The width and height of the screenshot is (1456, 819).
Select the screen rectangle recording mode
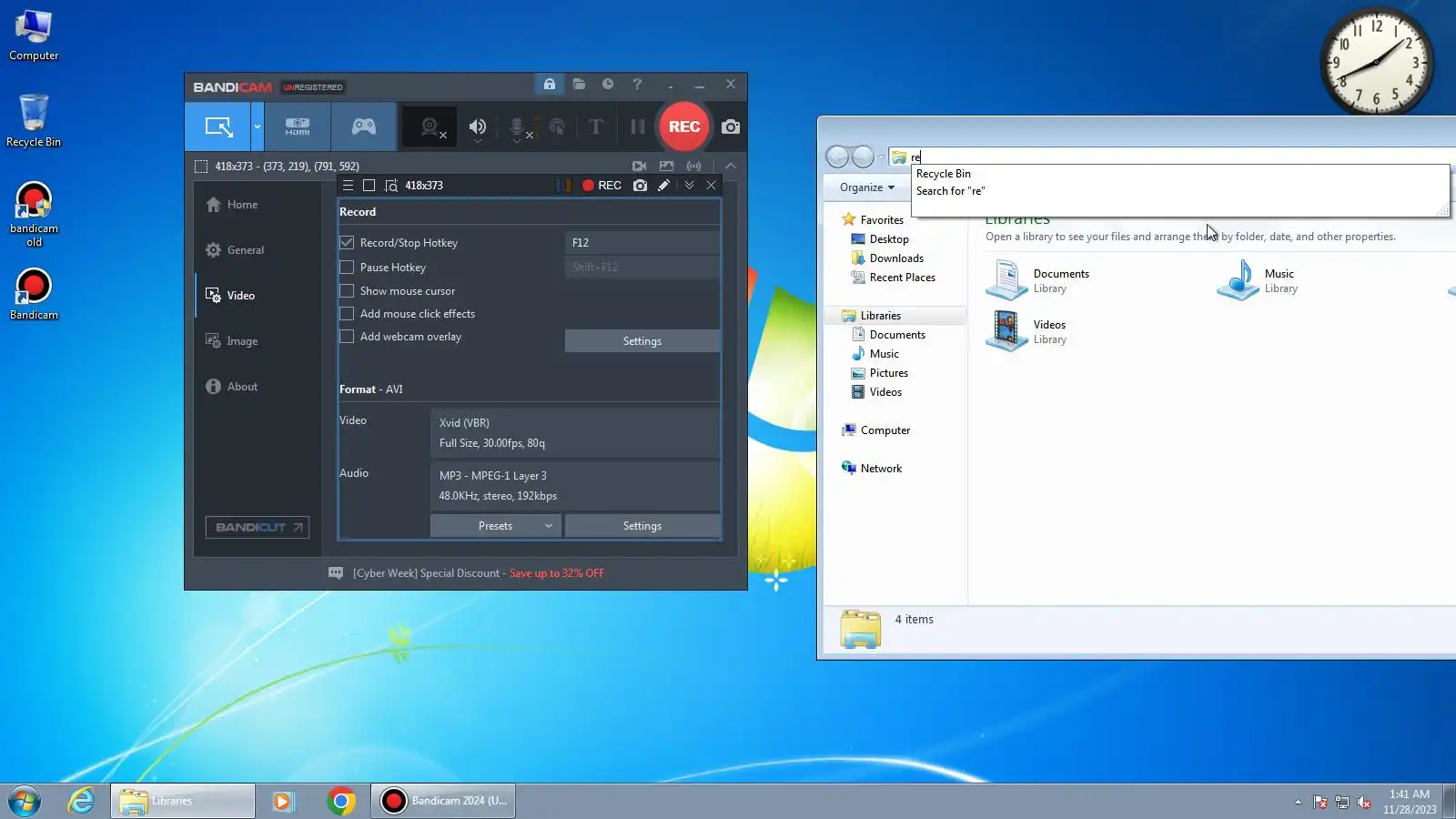(x=218, y=126)
